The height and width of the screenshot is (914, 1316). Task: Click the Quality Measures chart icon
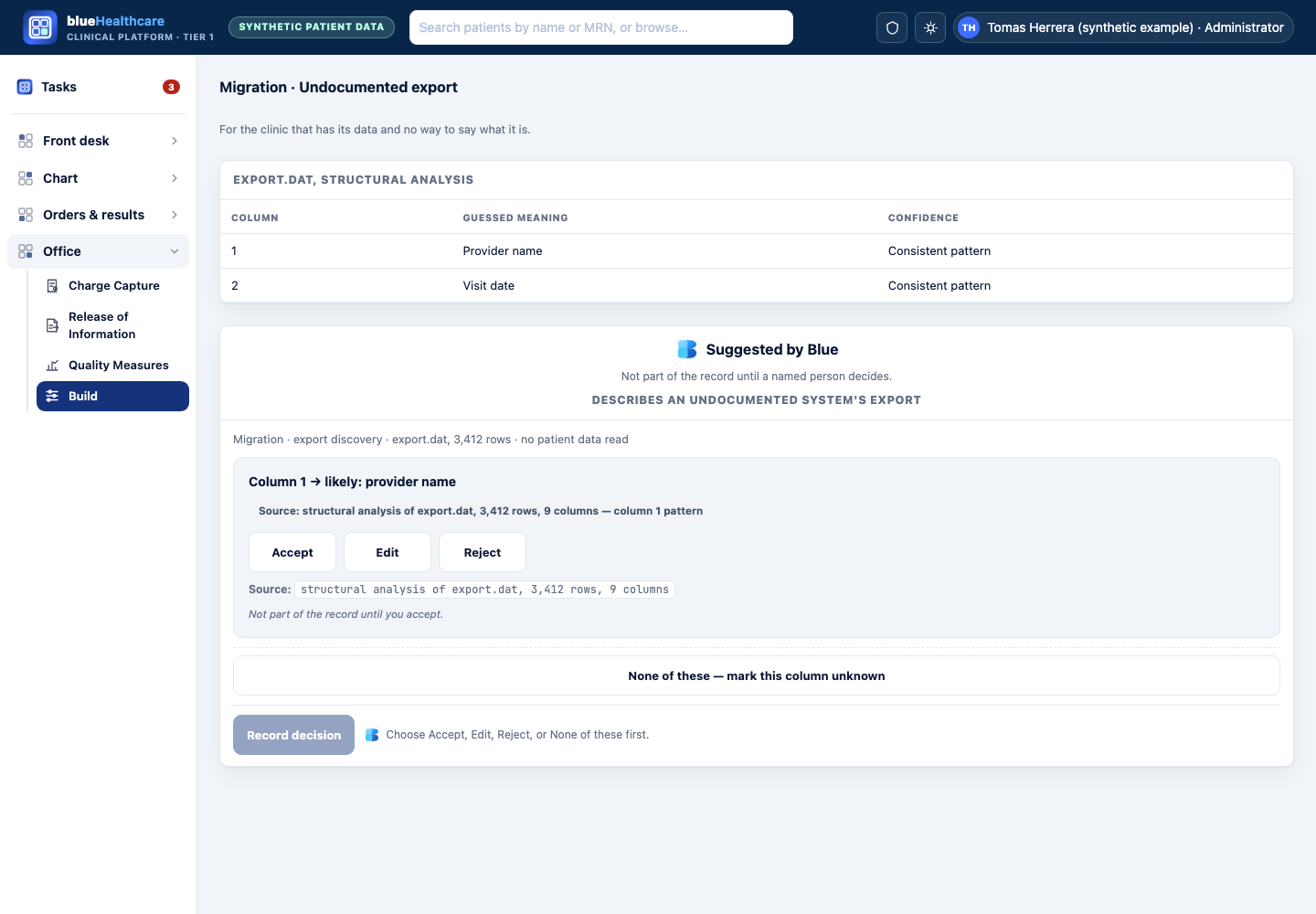click(52, 366)
